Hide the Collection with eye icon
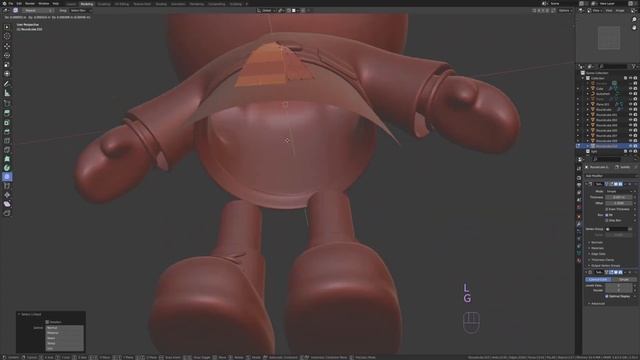The width and height of the screenshot is (640, 360). pos(630,78)
